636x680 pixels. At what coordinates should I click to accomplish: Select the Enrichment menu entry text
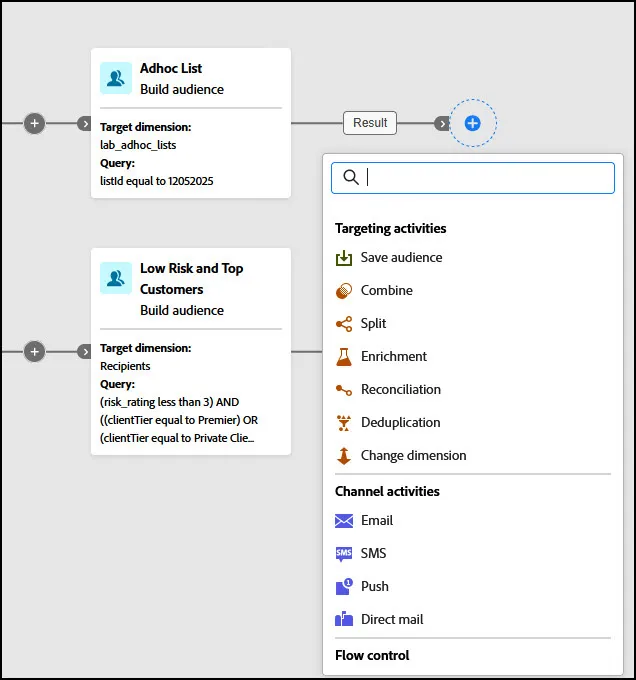[x=394, y=356]
